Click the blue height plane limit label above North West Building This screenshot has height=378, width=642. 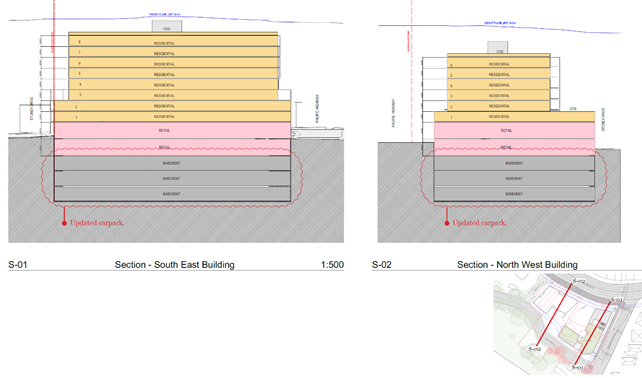click(x=500, y=23)
